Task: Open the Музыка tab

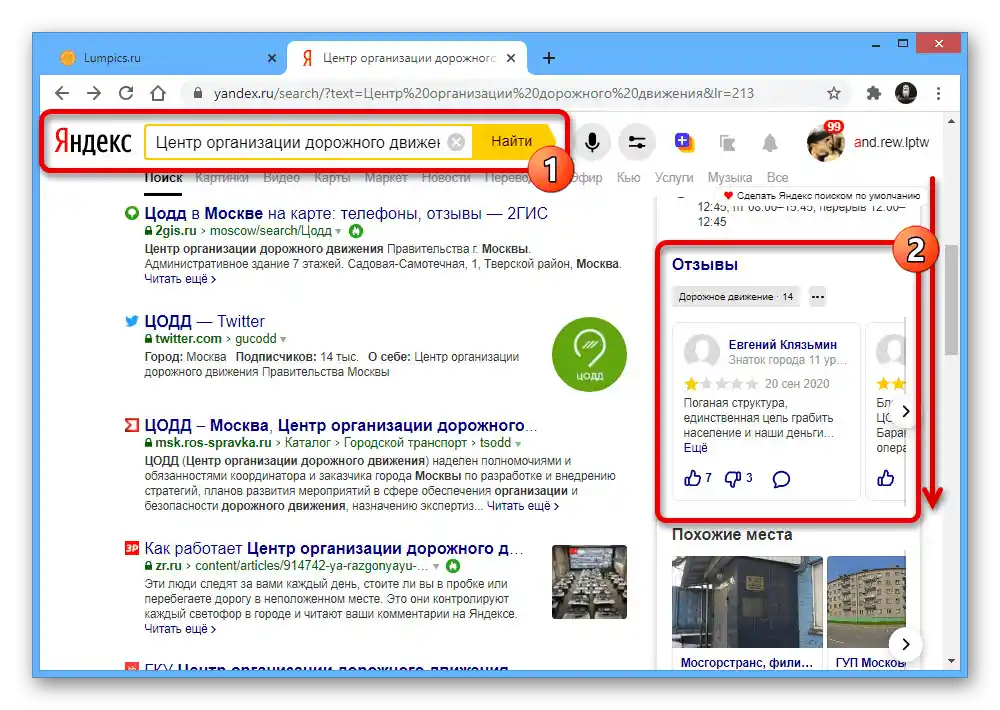Action: [730, 178]
